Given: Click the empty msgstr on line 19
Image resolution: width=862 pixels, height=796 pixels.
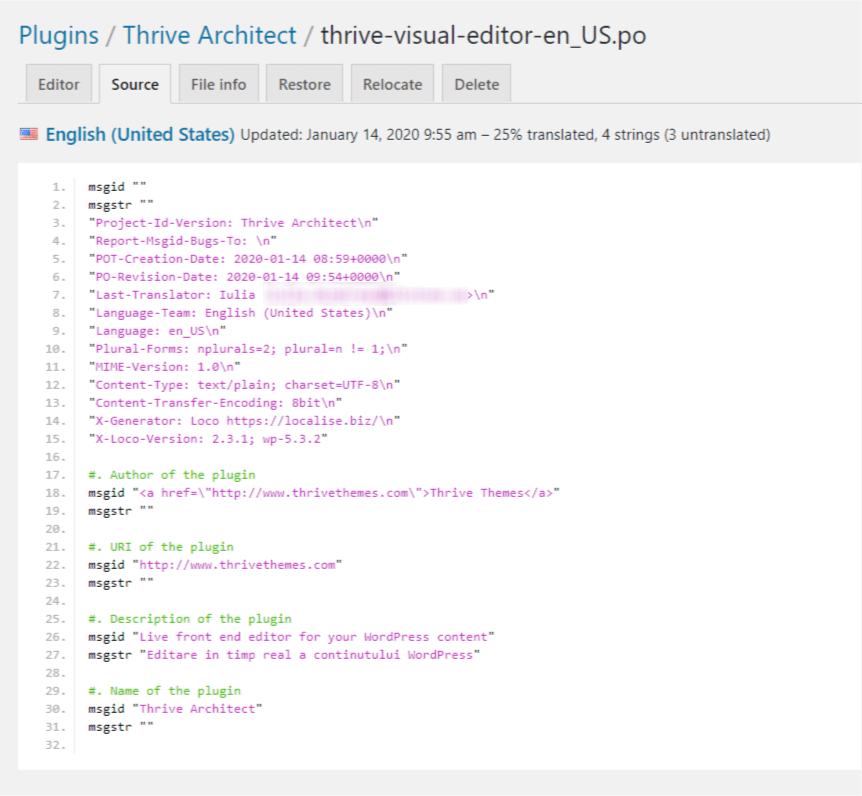Looking at the screenshot, I should click(x=121, y=511).
